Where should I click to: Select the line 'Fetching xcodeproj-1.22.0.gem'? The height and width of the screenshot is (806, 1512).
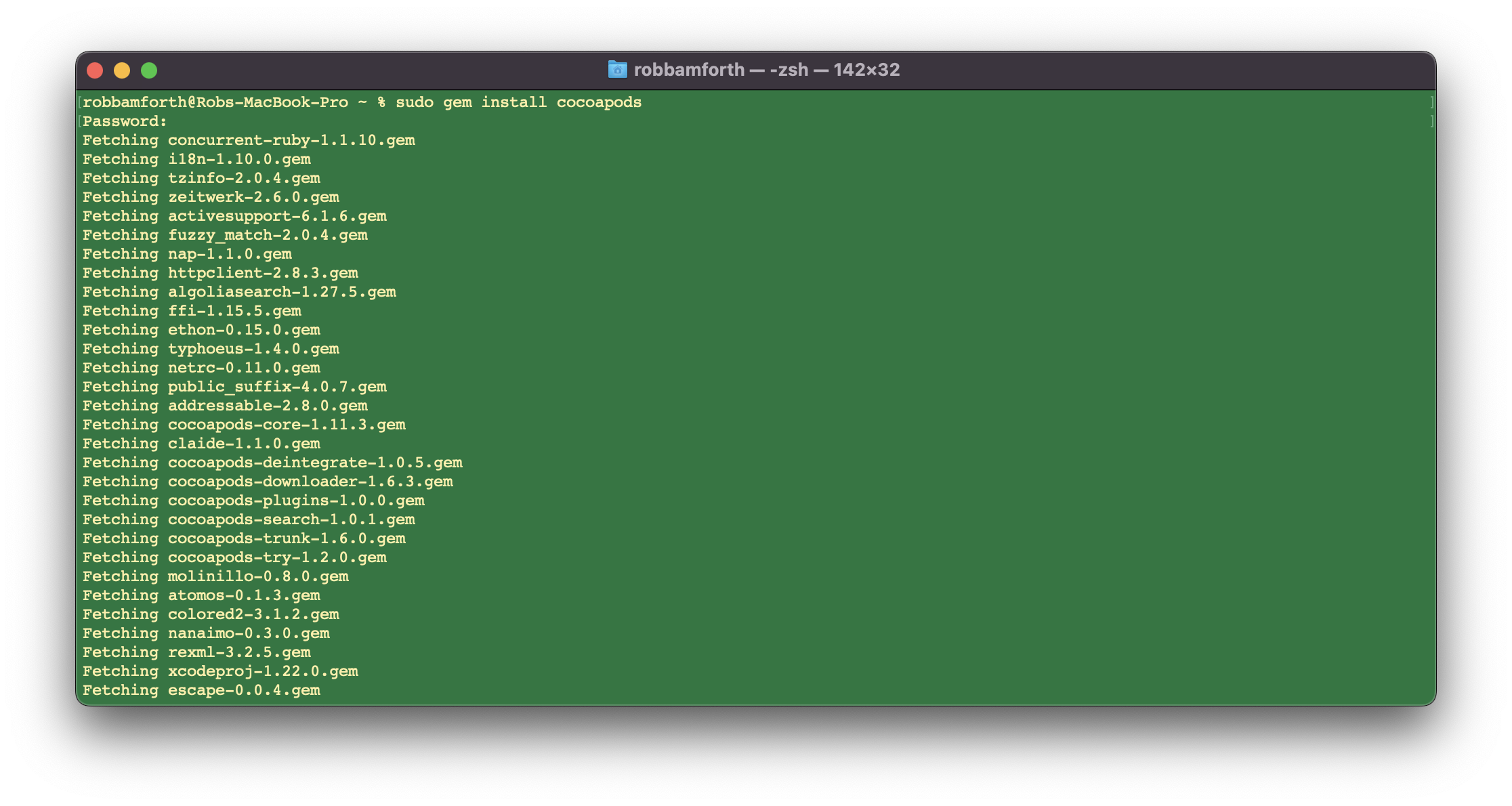click(220, 671)
